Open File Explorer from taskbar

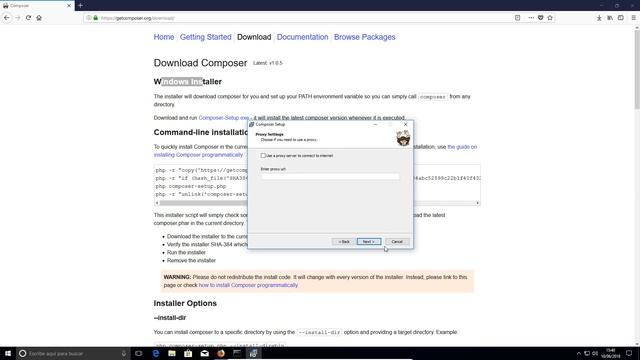tap(172, 353)
